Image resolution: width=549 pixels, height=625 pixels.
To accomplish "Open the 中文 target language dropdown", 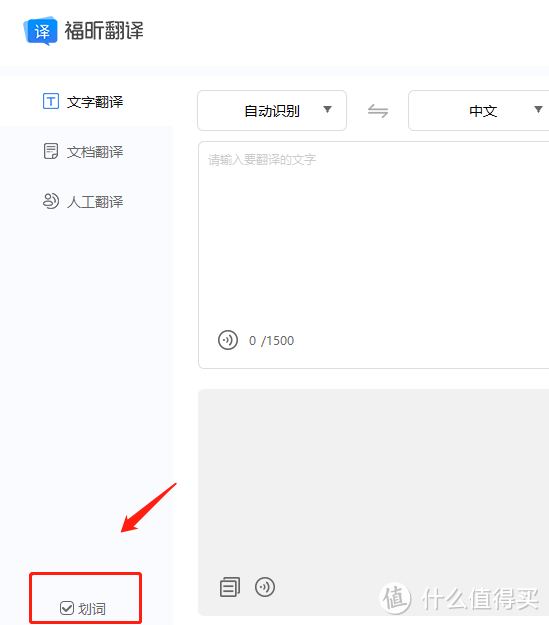I will coord(478,110).
